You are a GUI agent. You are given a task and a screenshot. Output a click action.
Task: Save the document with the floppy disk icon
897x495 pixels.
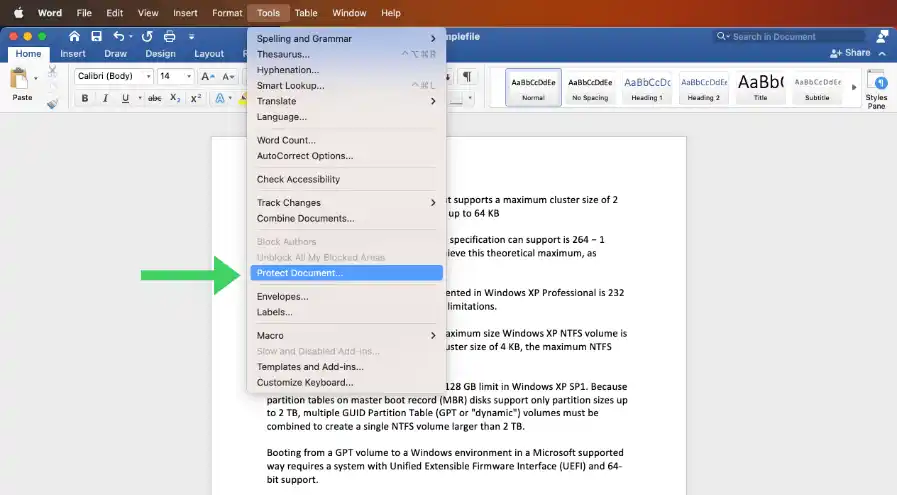pos(96,37)
